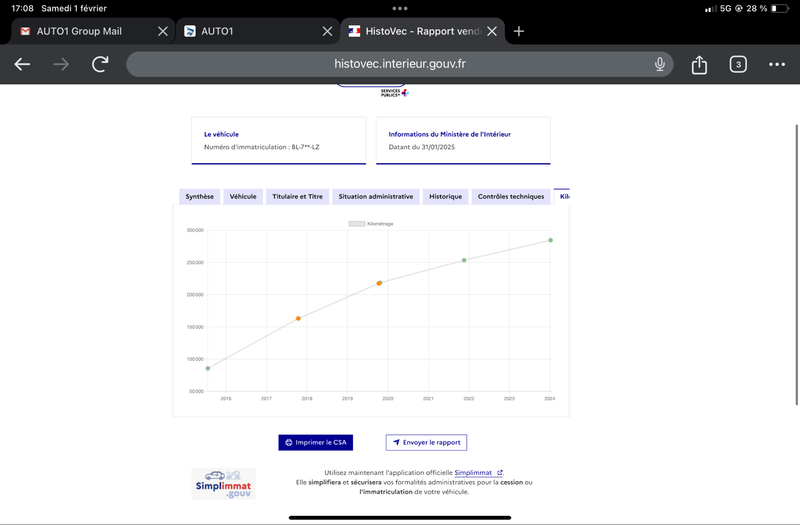800x525 pixels.
Task: Click the address bar histovec.interieur.gouv.fr
Action: coord(399,64)
